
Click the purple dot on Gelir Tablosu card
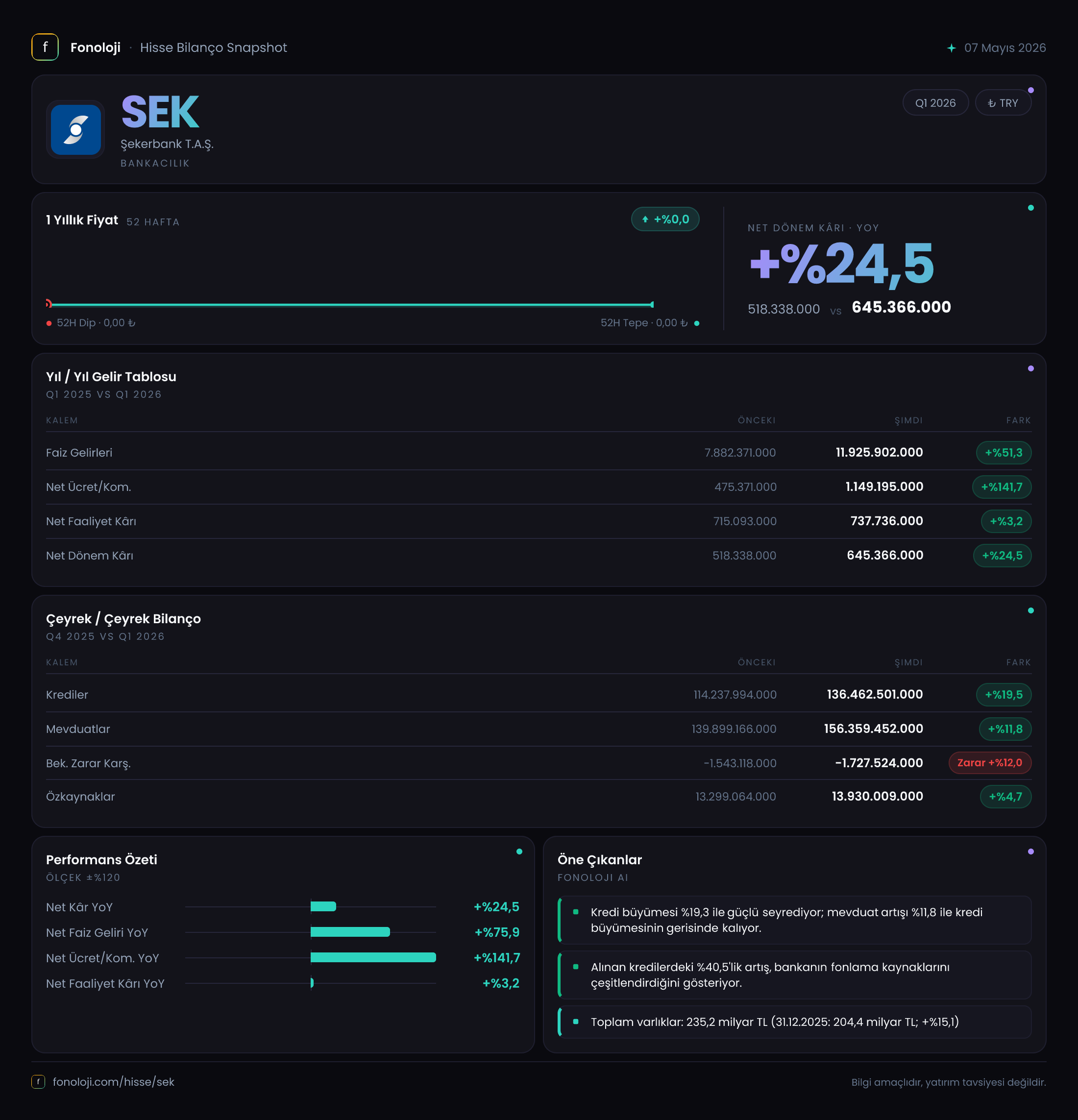(1031, 368)
